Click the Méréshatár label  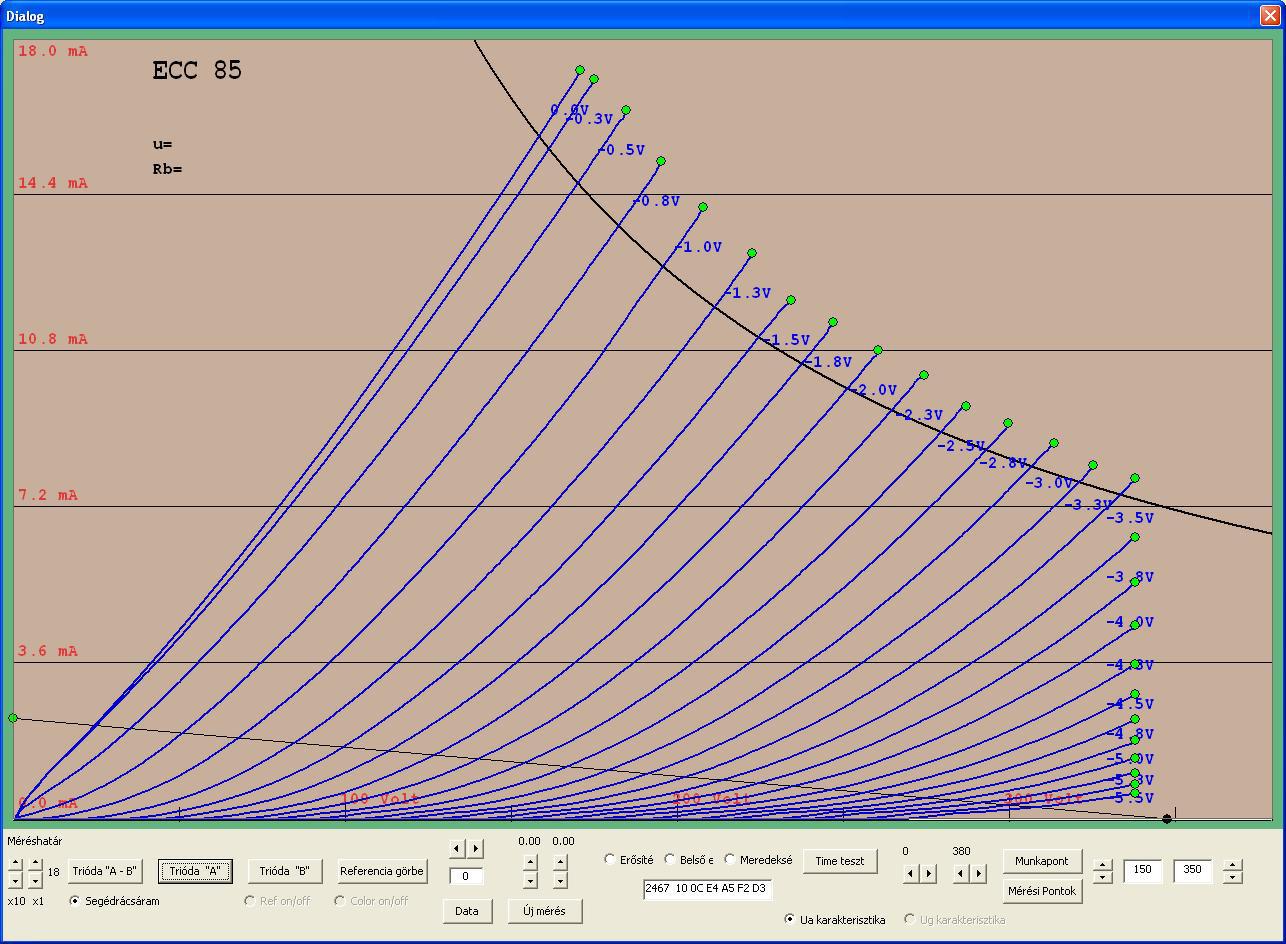pos(35,841)
